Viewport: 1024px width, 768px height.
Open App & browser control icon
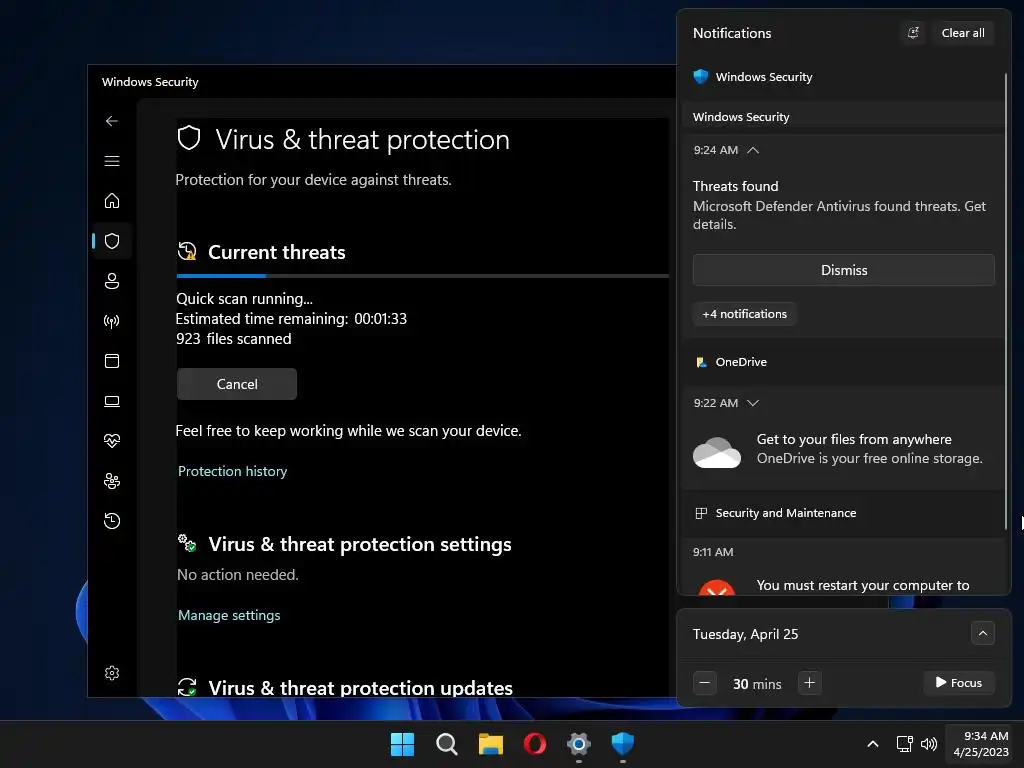point(112,361)
